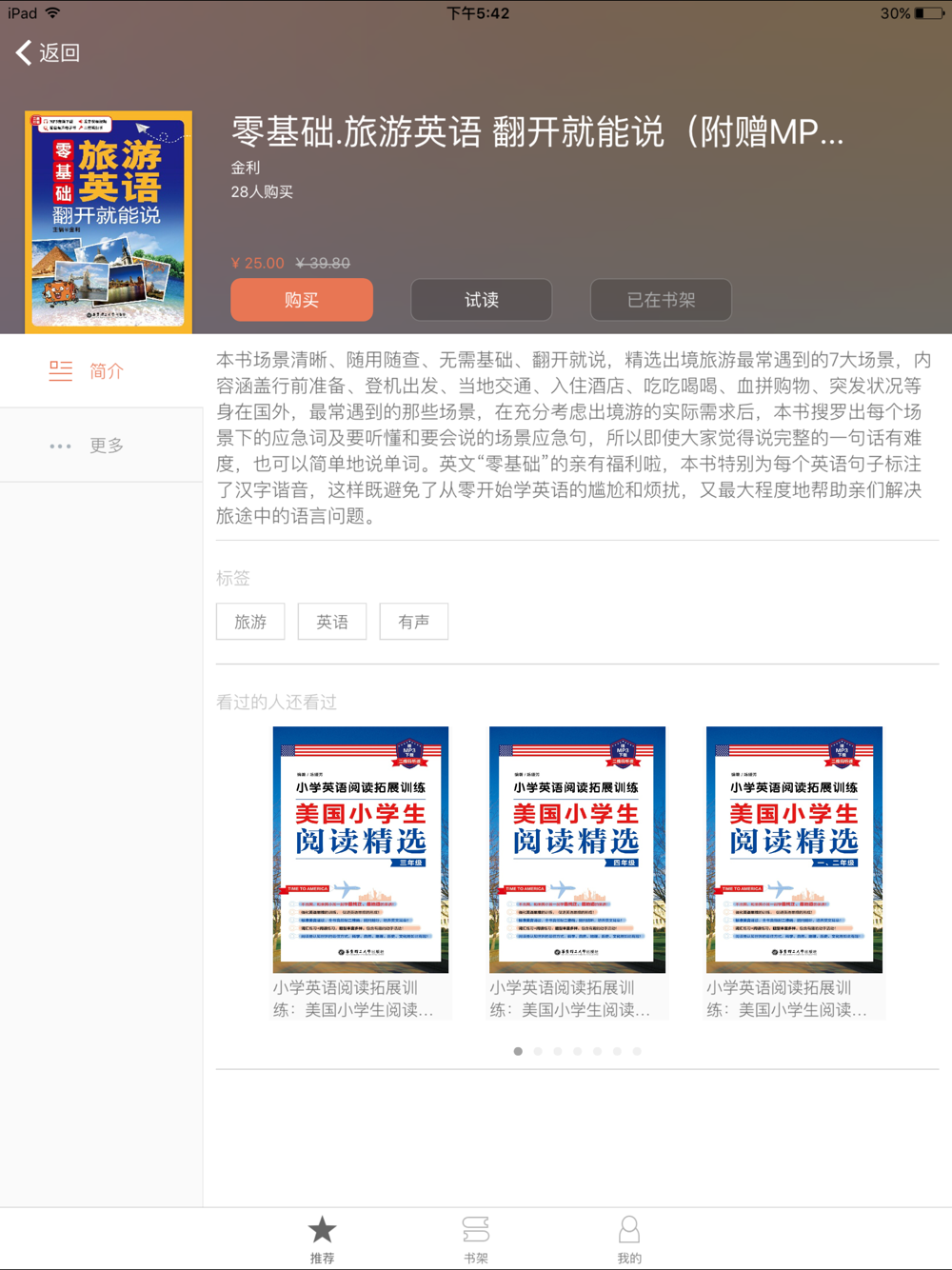This screenshot has height=1270, width=952.
Task: Tap the 更多 three-dots icon
Action: click(61, 446)
